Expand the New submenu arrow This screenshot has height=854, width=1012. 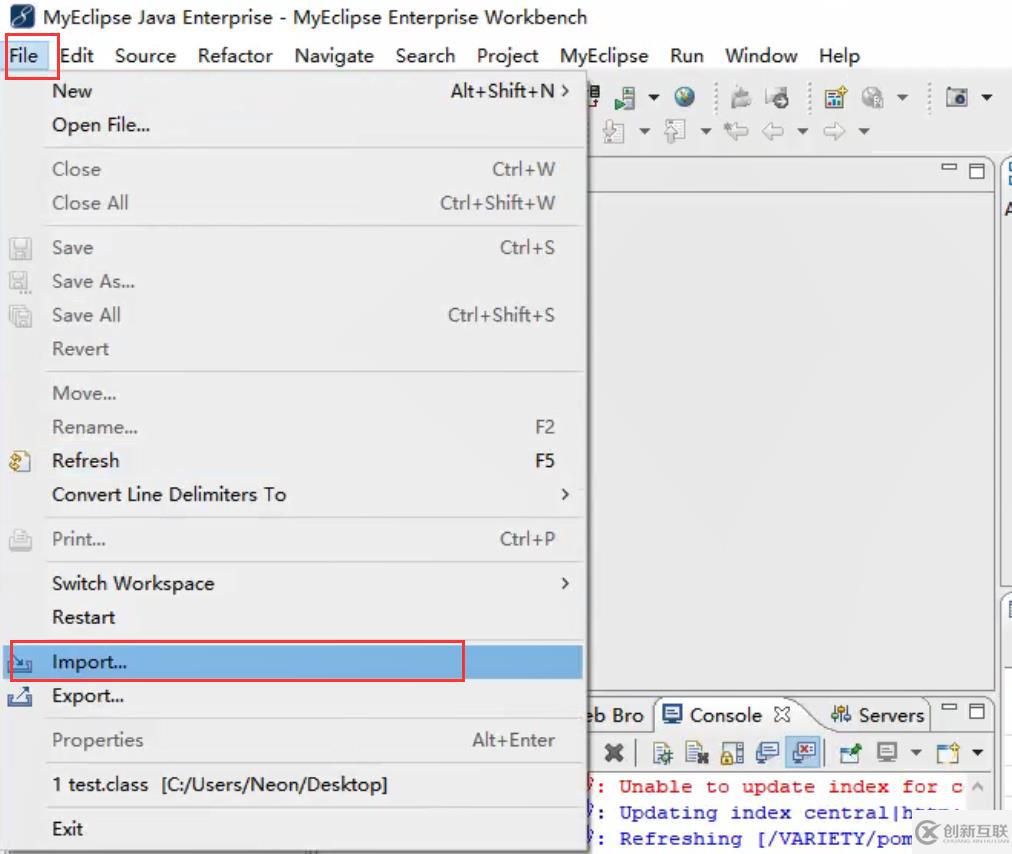tap(565, 91)
